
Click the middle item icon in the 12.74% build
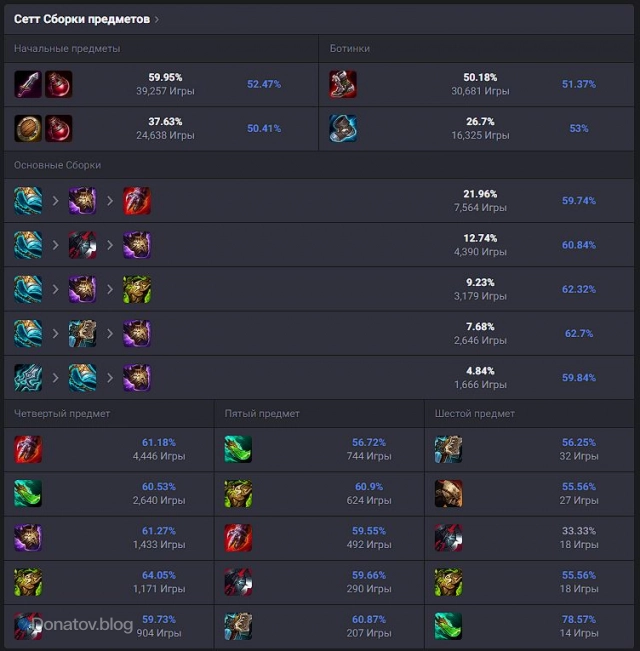82,245
